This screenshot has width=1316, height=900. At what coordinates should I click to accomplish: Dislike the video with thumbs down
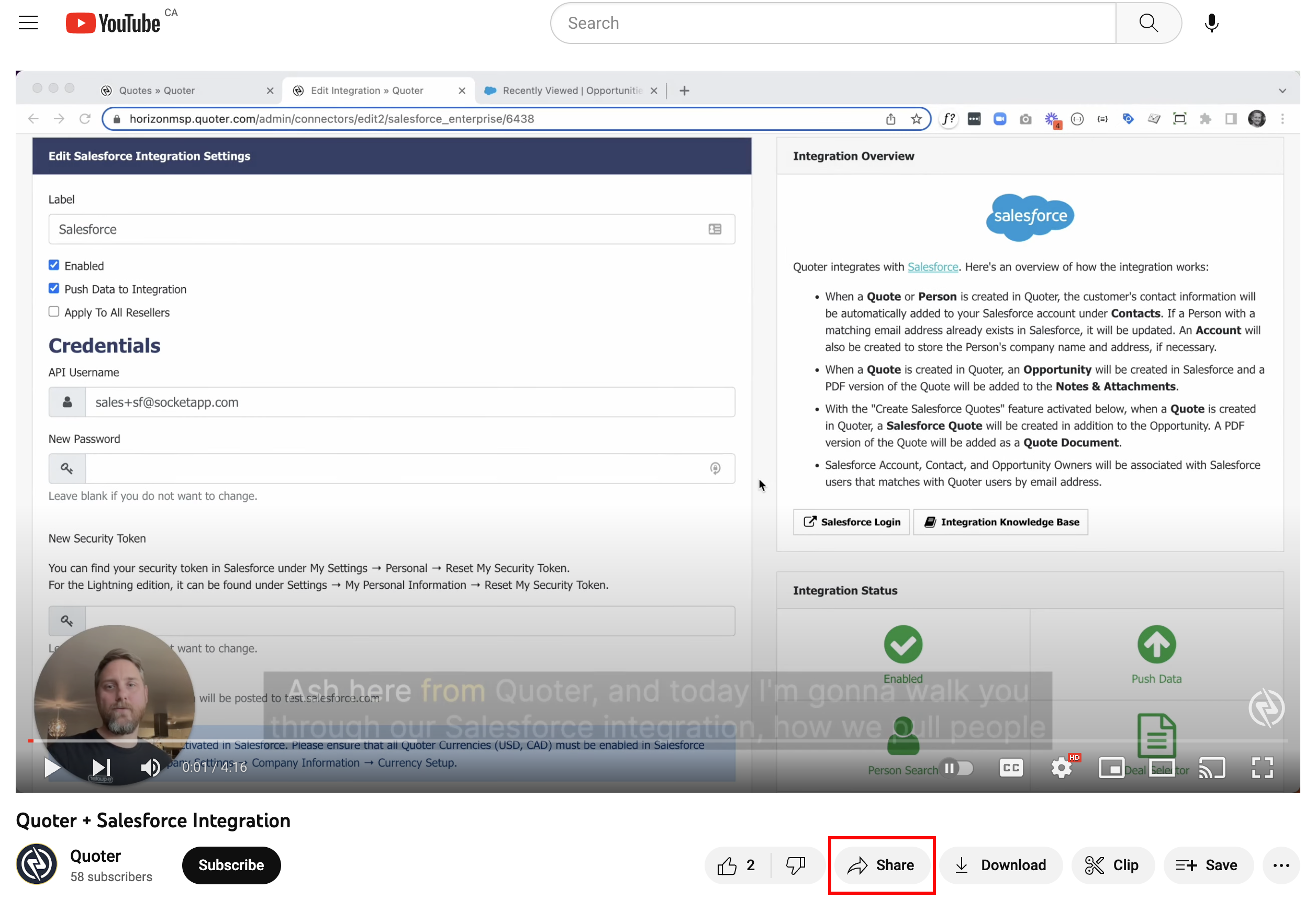click(x=796, y=865)
